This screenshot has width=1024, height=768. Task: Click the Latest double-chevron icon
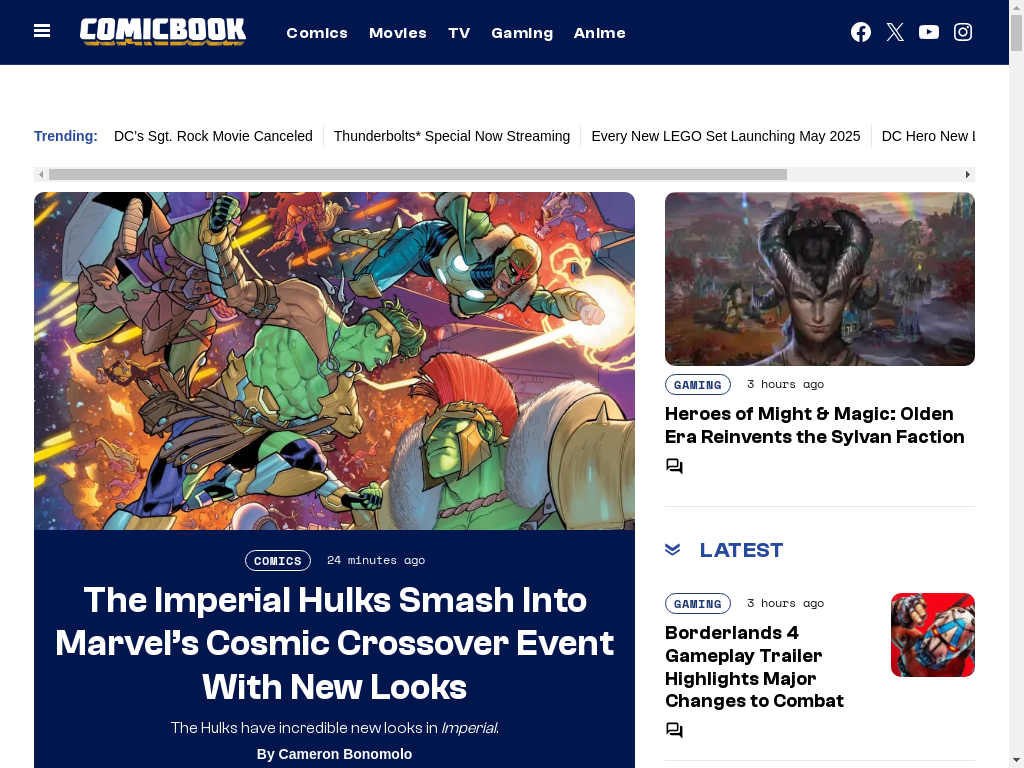point(673,550)
